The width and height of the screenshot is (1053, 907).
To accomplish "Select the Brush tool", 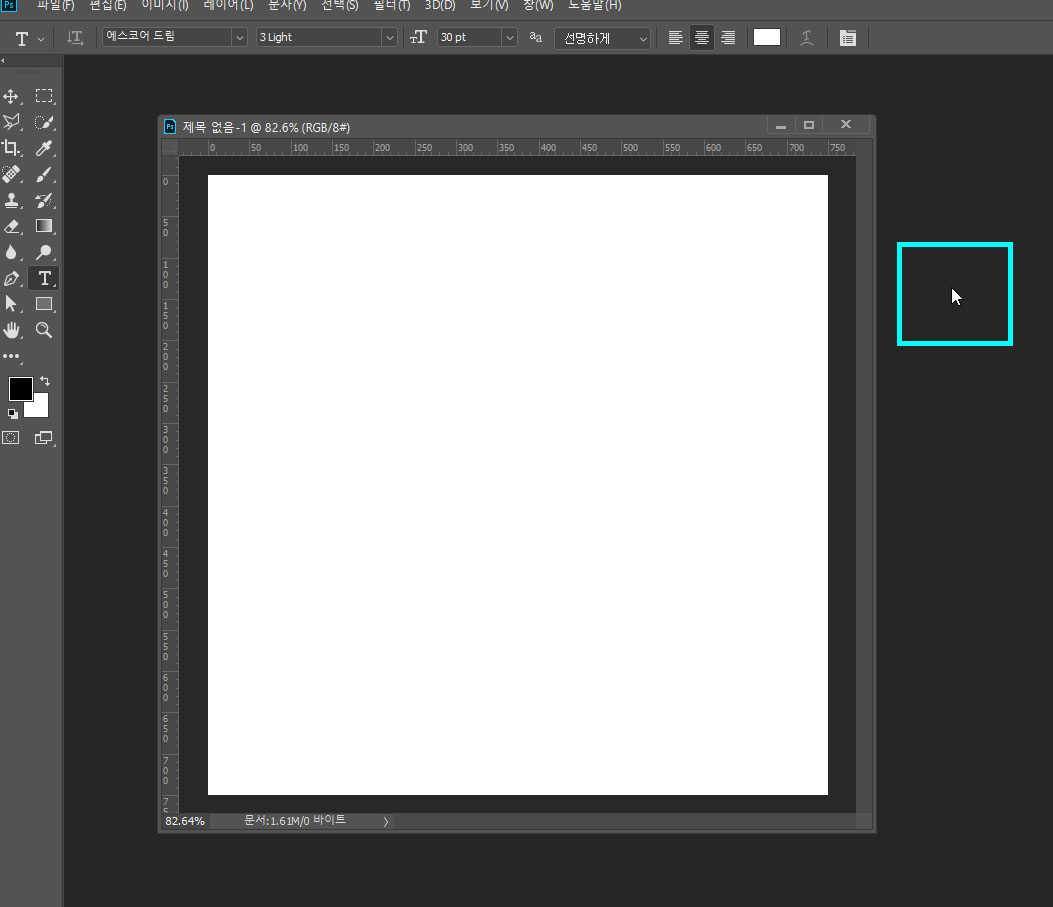I will click(44, 174).
